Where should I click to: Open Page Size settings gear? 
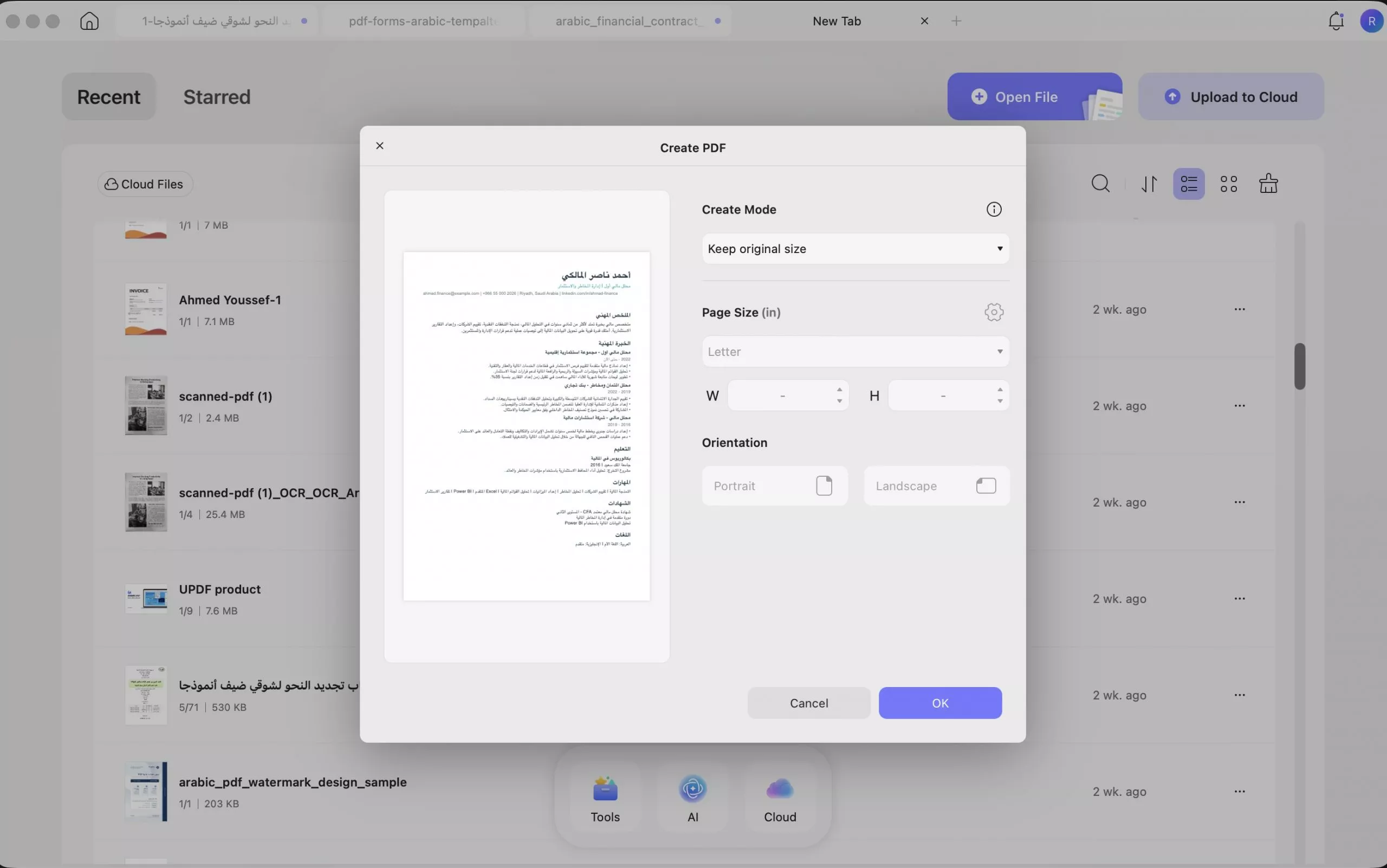click(x=994, y=312)
